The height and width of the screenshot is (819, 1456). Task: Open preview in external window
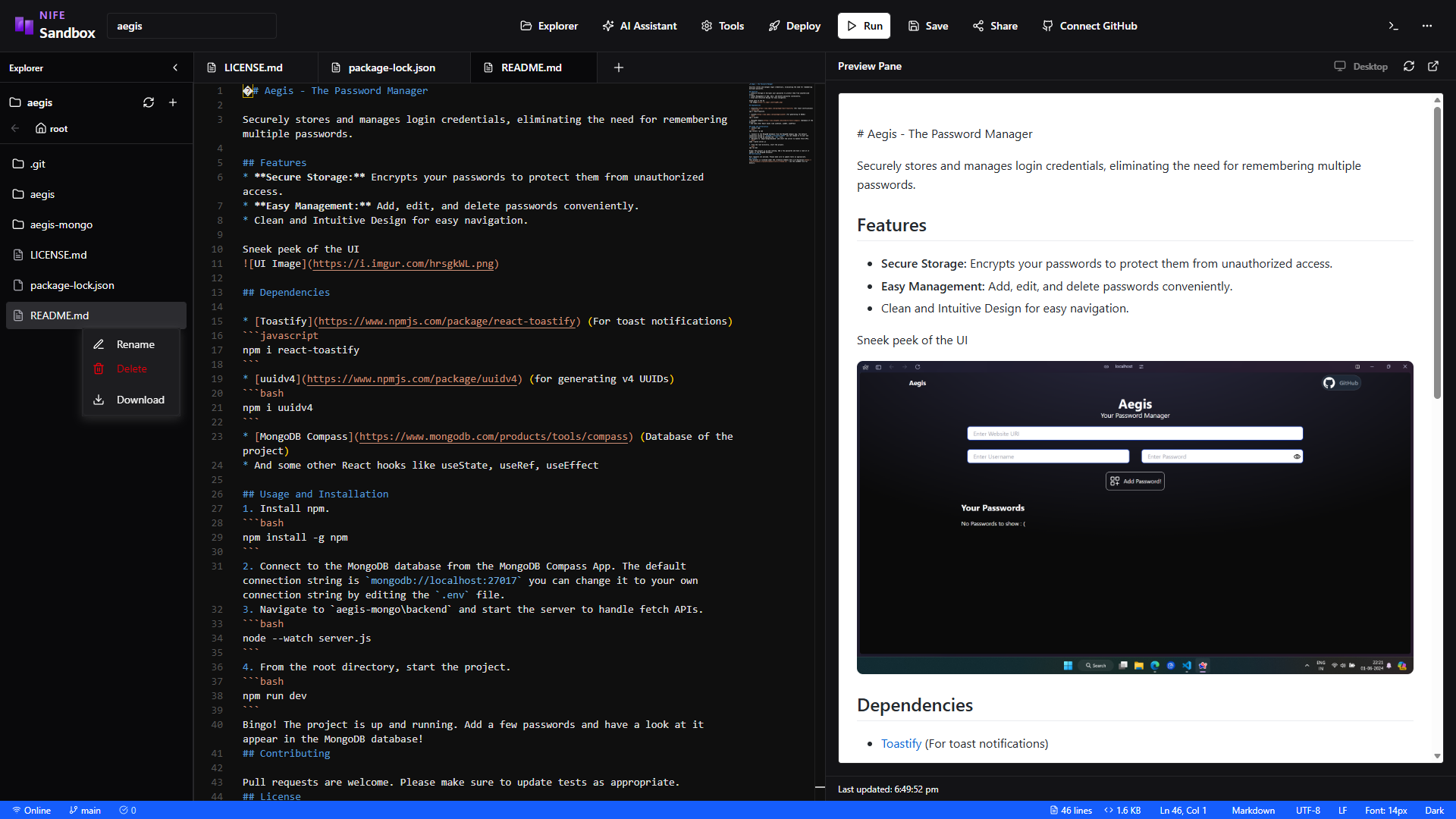click(x=1433, y=66)
